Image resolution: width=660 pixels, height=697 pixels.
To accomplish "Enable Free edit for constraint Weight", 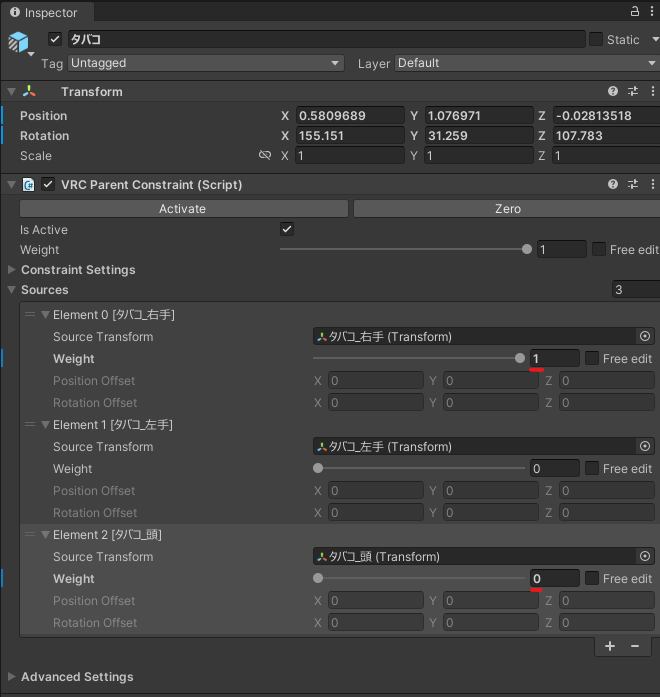I will click(599, 249).
